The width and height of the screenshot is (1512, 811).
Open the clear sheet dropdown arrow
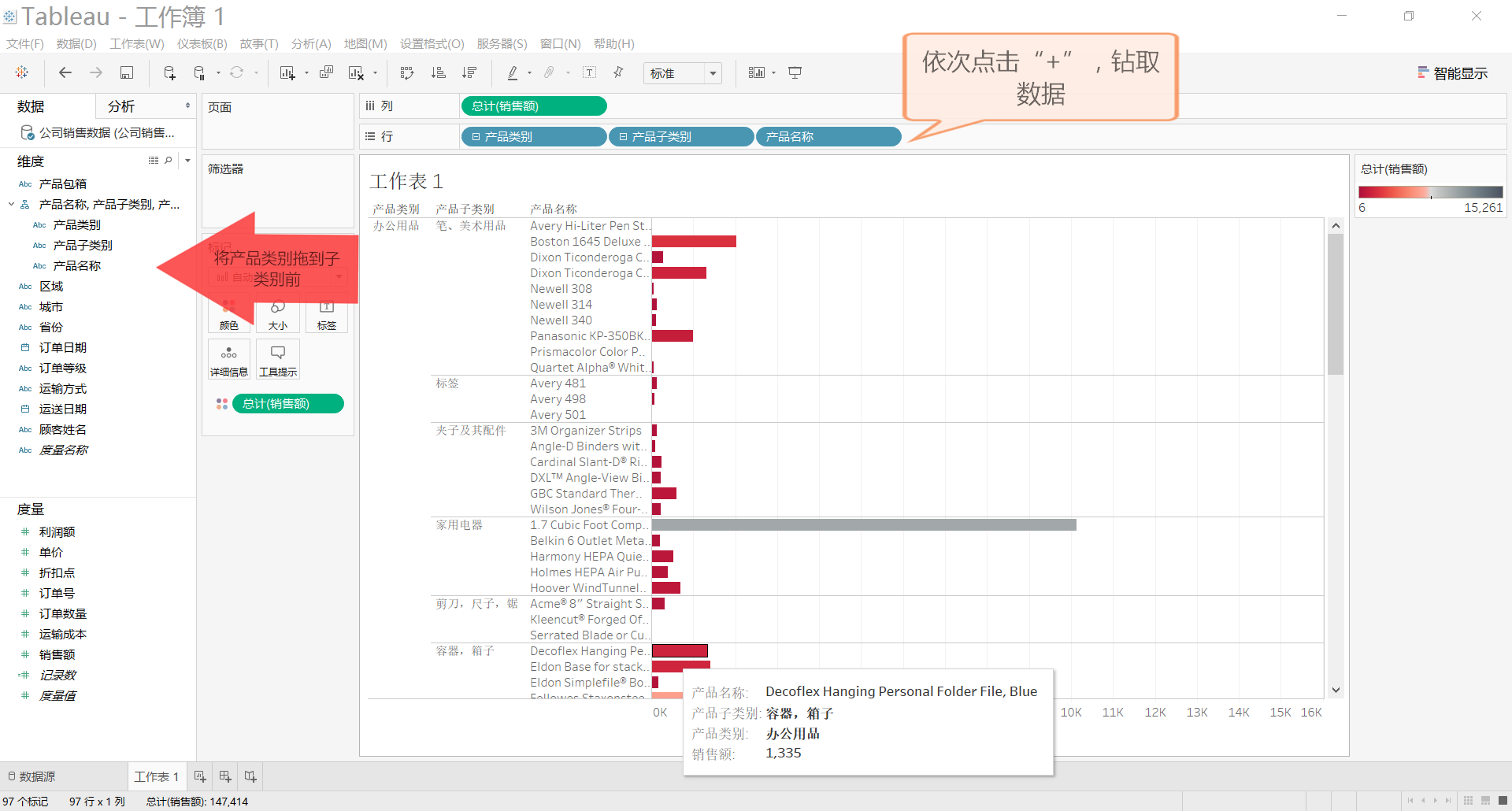[375, 73]
